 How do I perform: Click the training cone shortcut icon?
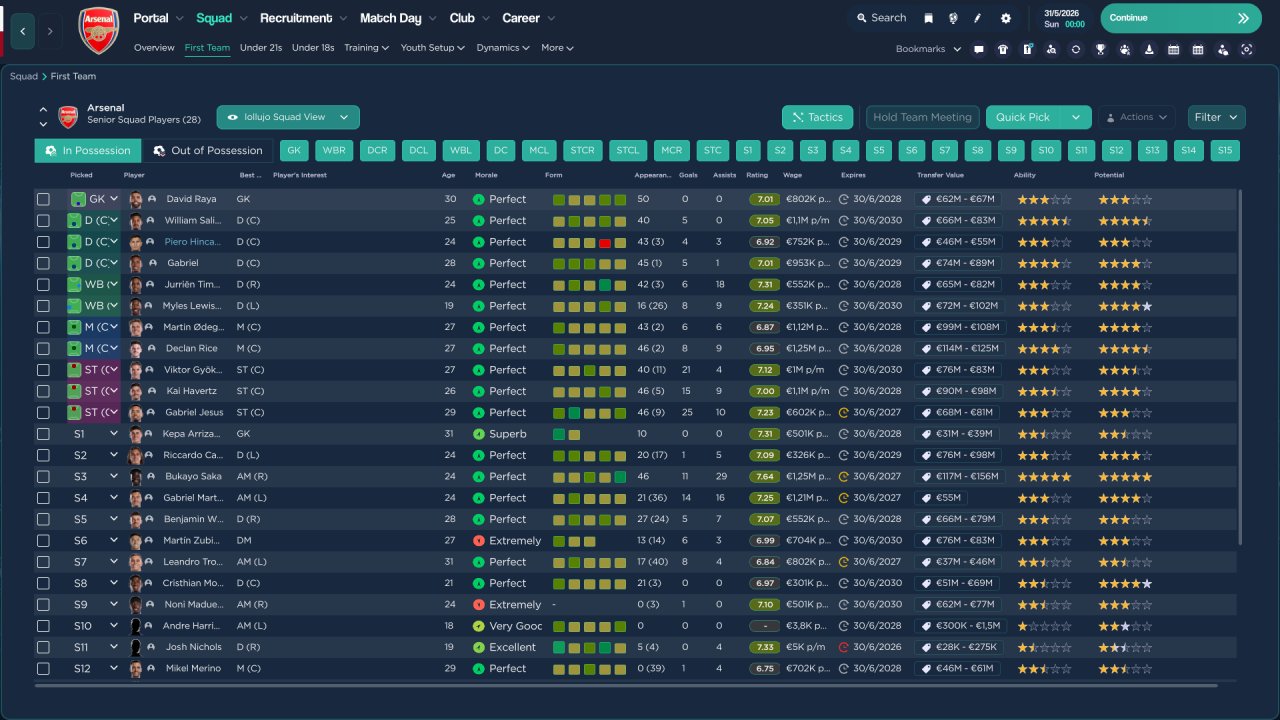(1149, 49)
